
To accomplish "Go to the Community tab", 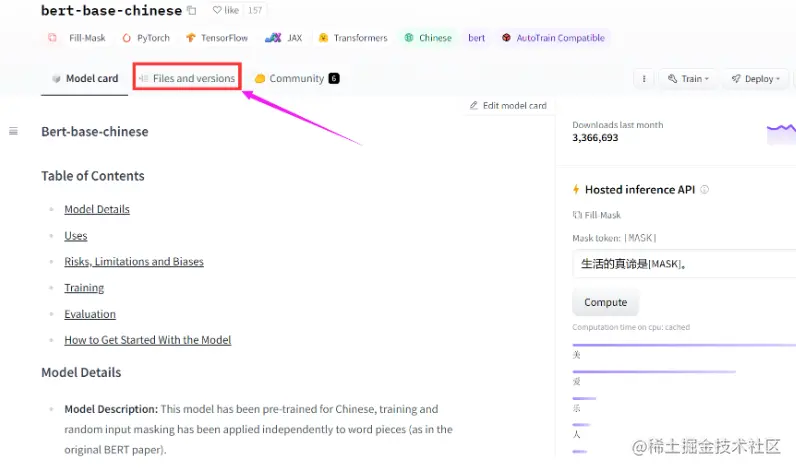I will 296,78.
